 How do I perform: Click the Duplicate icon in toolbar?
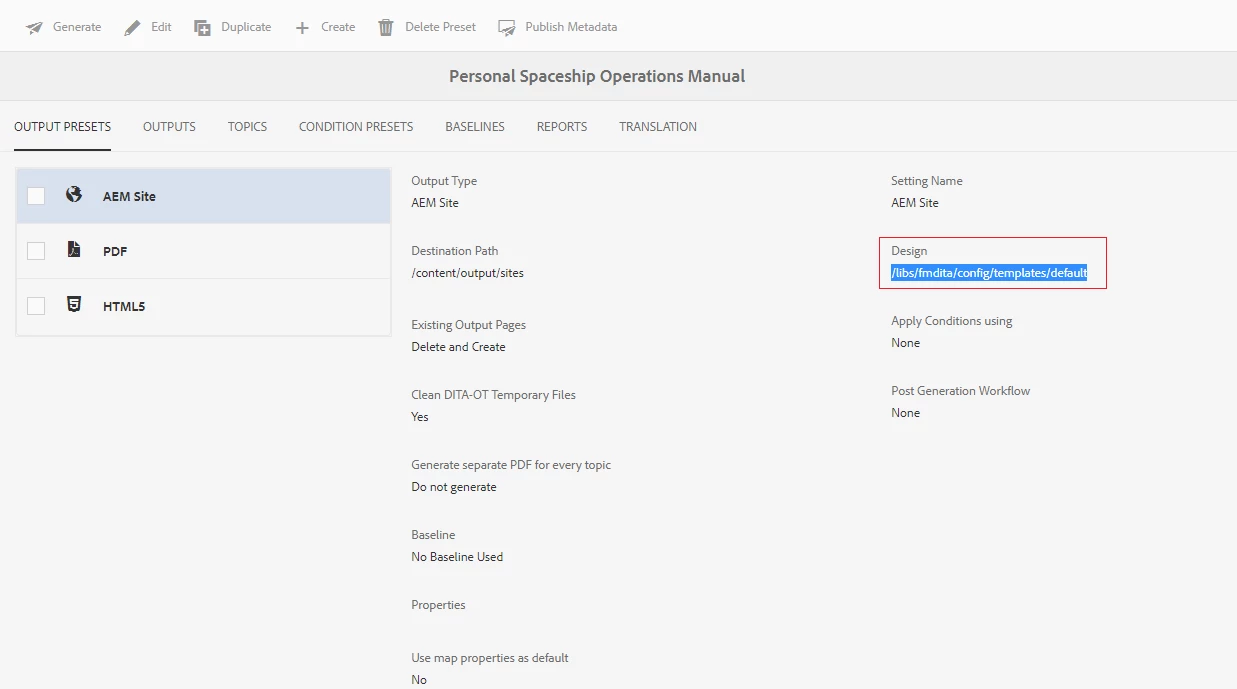click(203, 28)
